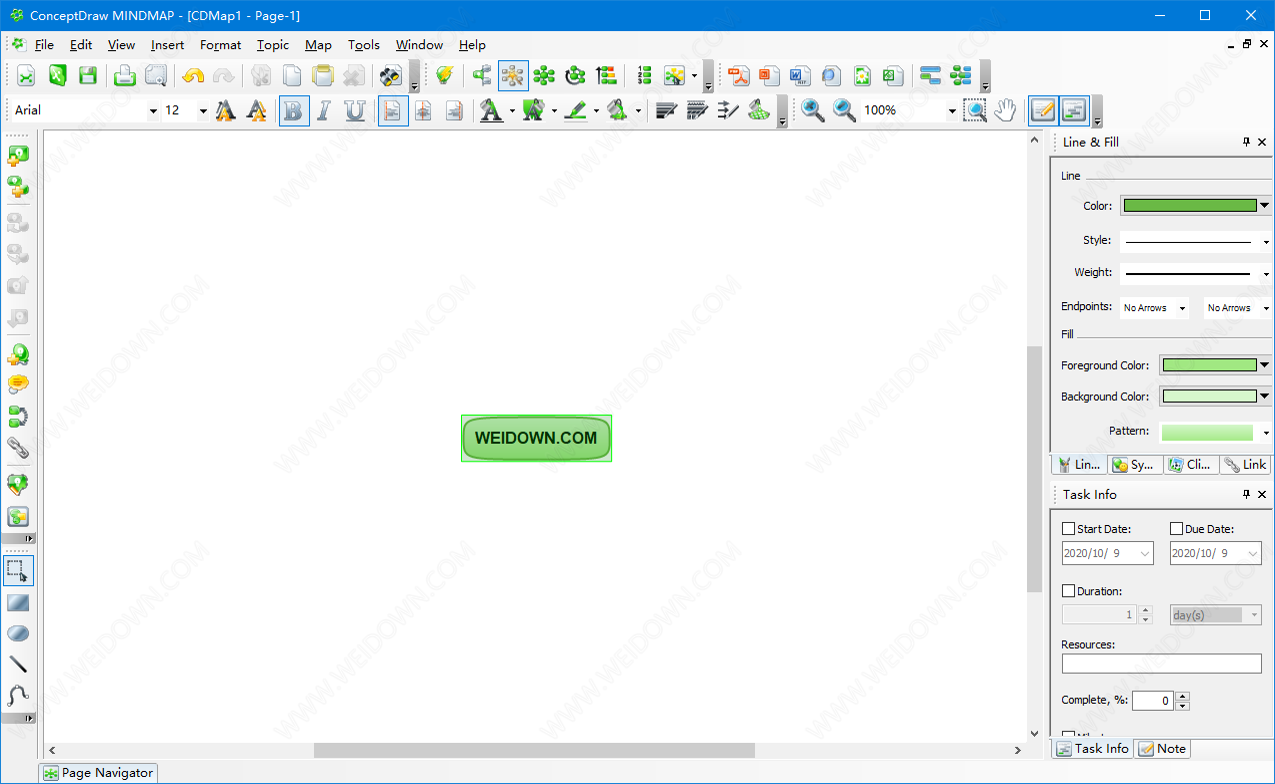Open the Insert menu

click(x=167, y=45)
